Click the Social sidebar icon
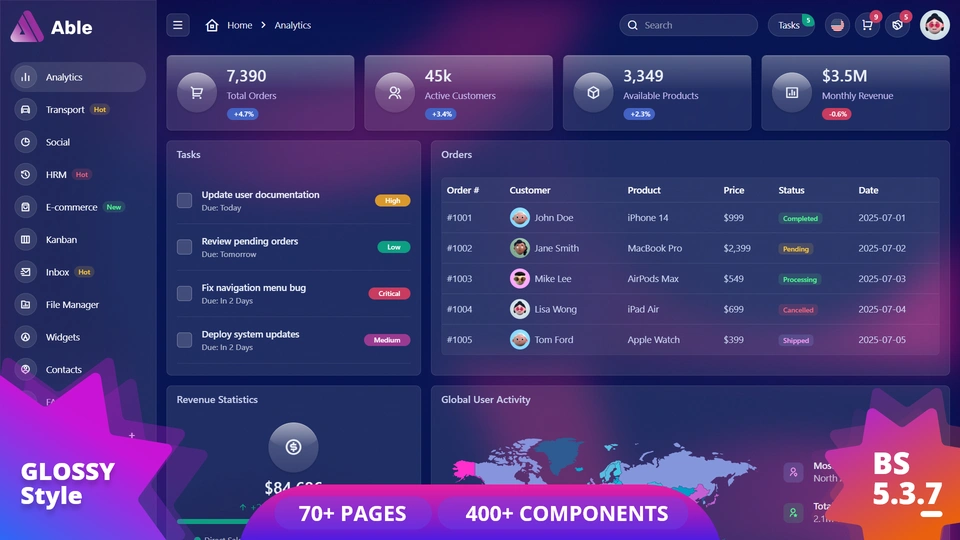The image size is (960, 540). (25, 142)
